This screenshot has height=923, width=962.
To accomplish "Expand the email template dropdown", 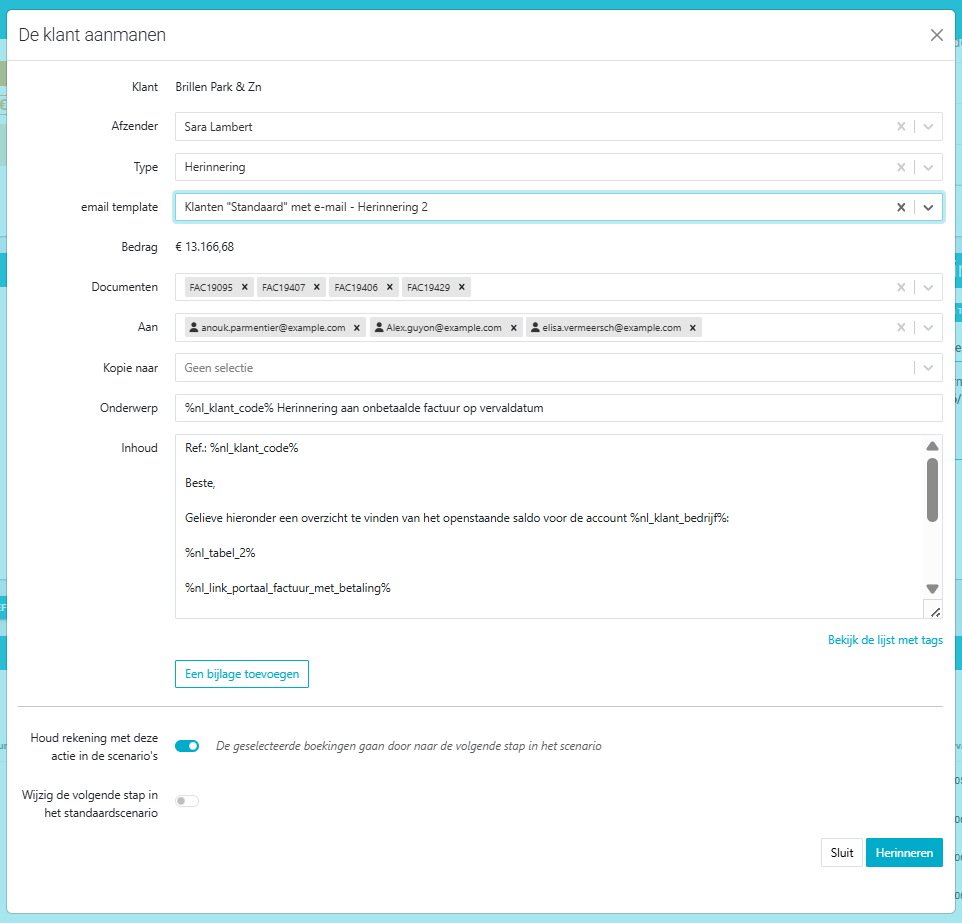I will coord(928,207).
